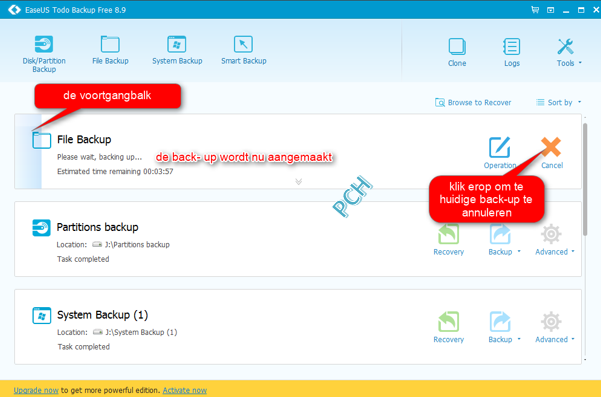Follow the Upgrade now link
This screenshot has height=397, width=601.
[36, 390]
